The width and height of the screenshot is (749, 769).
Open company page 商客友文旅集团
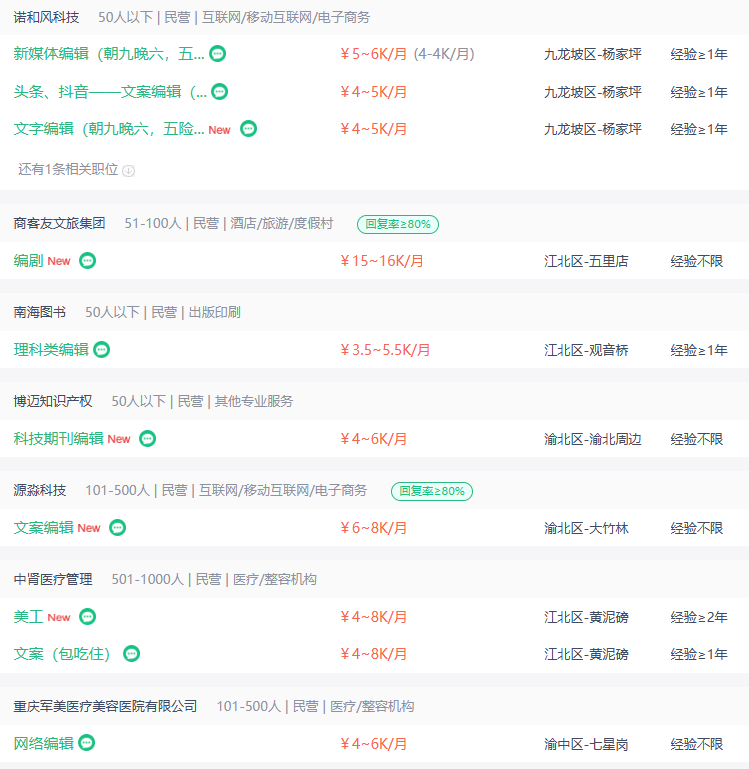tap(59, 223)
